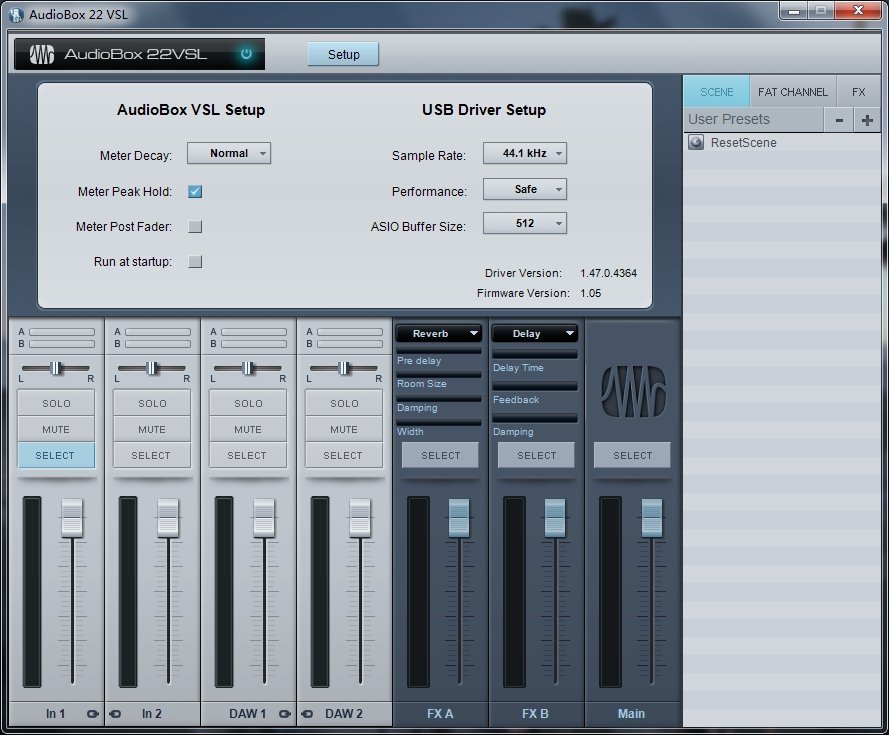Select the In 1 channel
The image size is (889, 735).
pos(57,455)
